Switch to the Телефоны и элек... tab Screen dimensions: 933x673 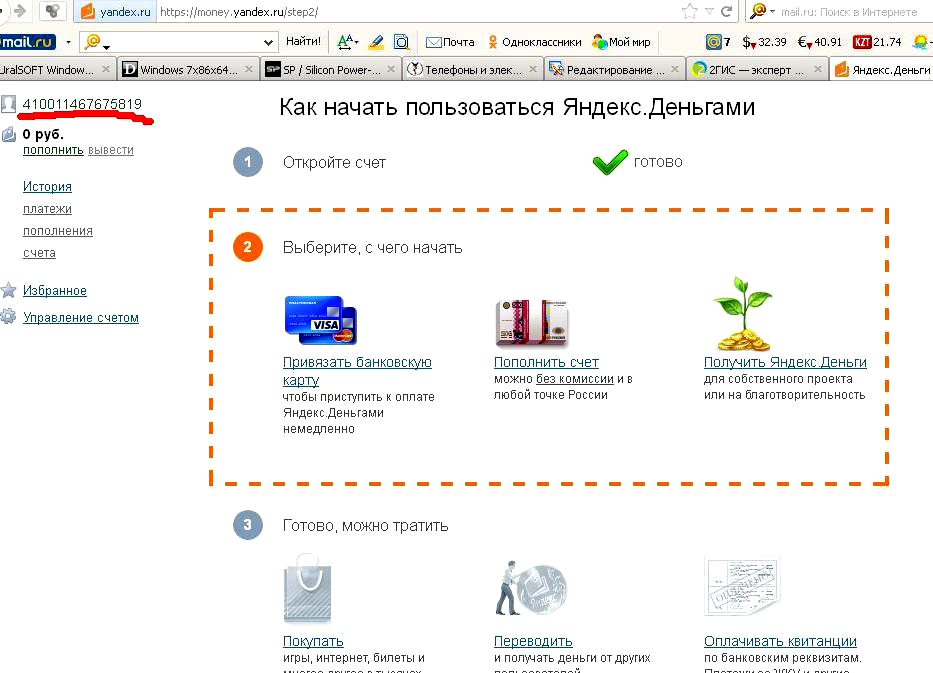[473, 70]
